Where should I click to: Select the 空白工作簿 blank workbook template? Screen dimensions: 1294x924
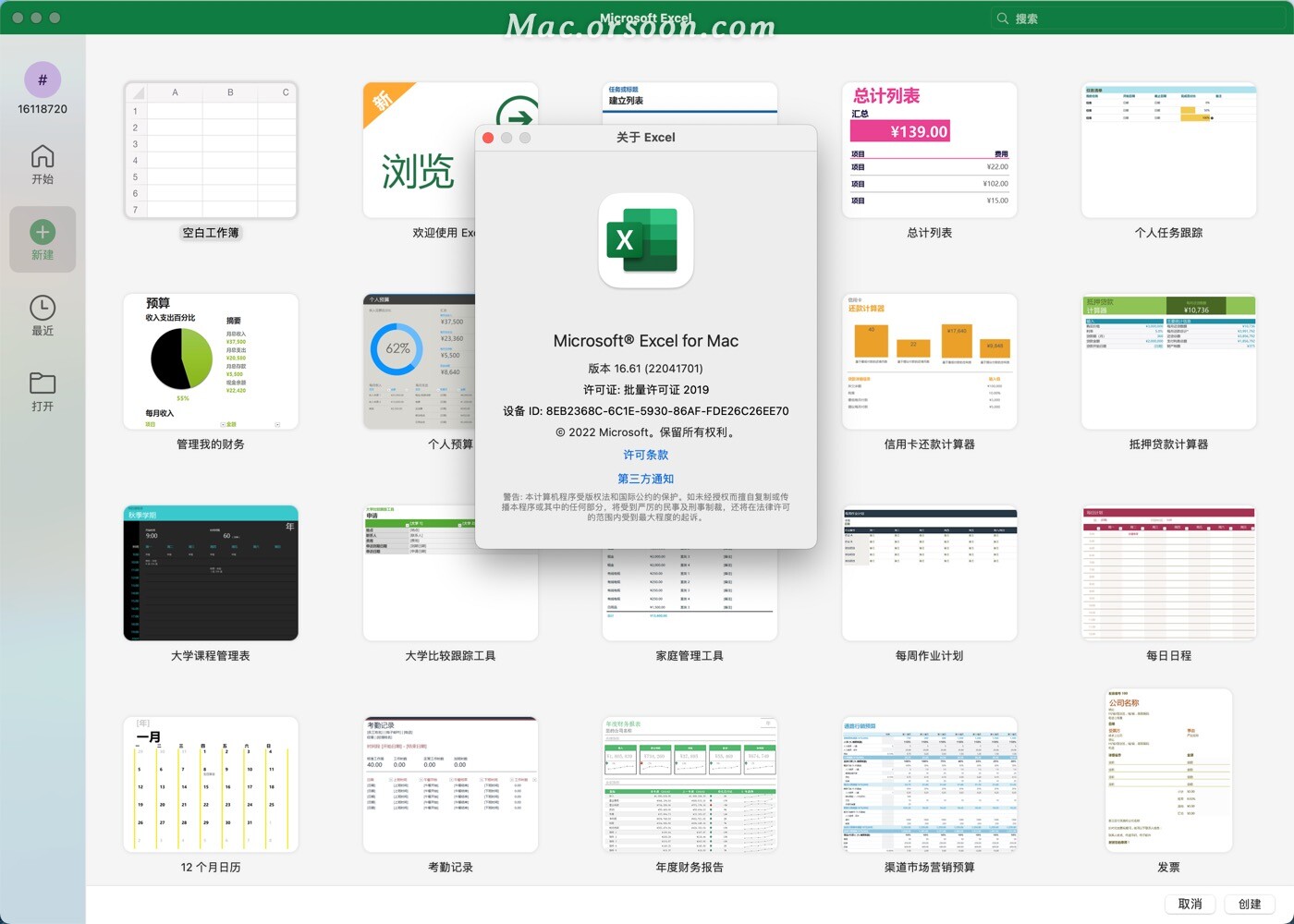click(210, 151)
